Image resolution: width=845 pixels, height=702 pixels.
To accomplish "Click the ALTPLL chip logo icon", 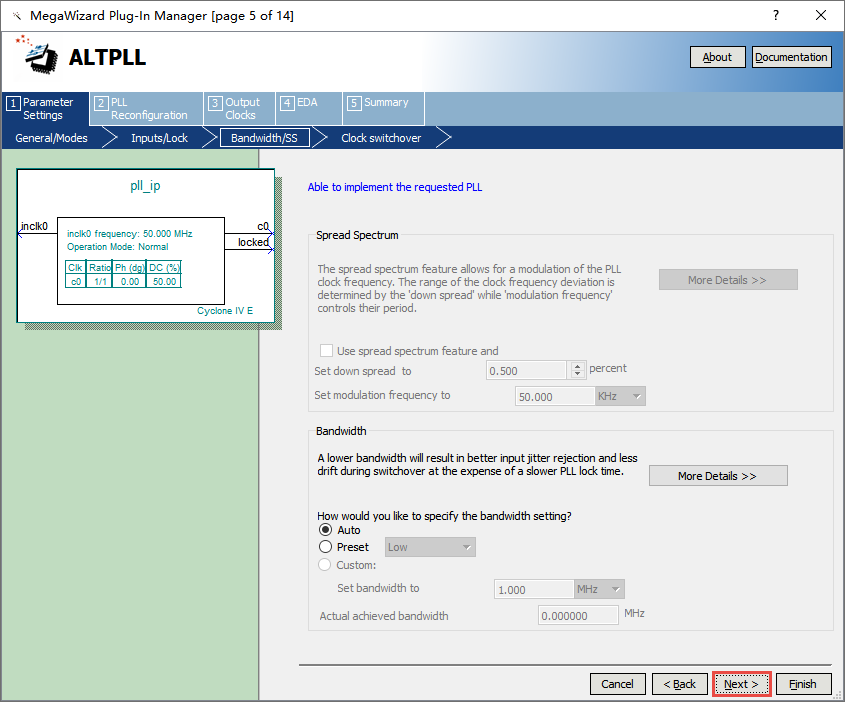I will click(38, 55).
